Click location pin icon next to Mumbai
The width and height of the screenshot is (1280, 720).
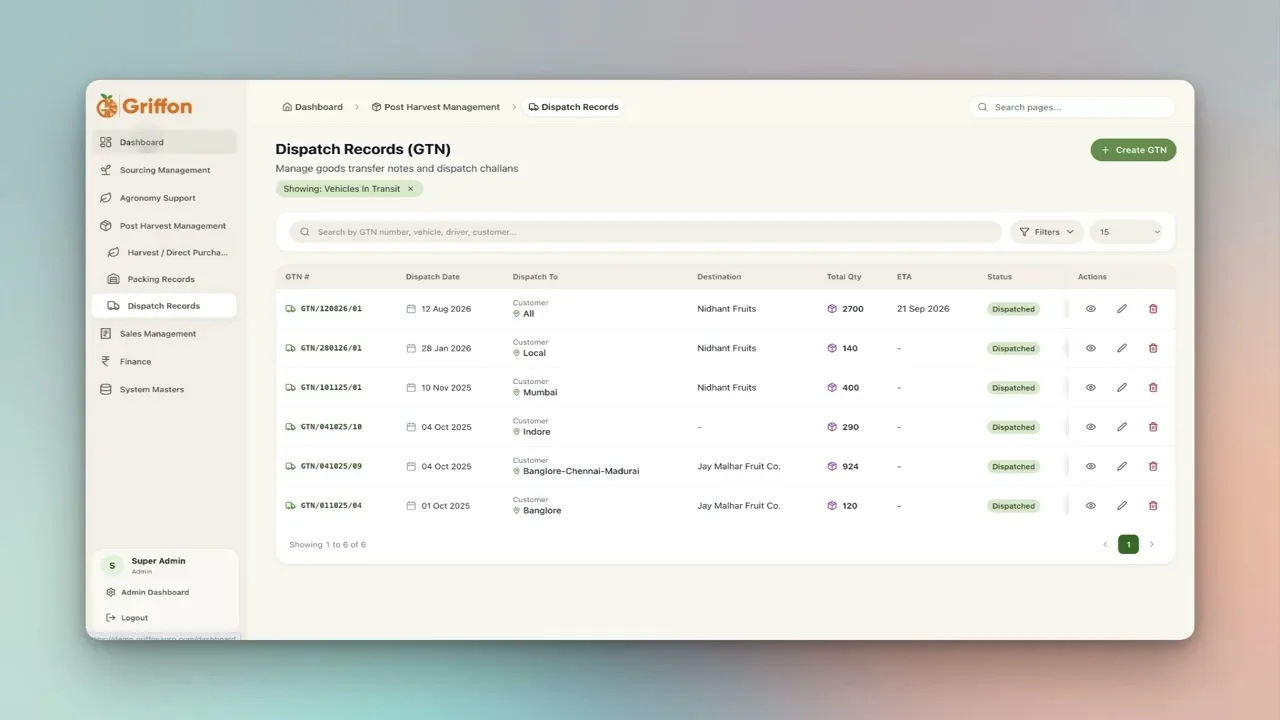(517, 393)
